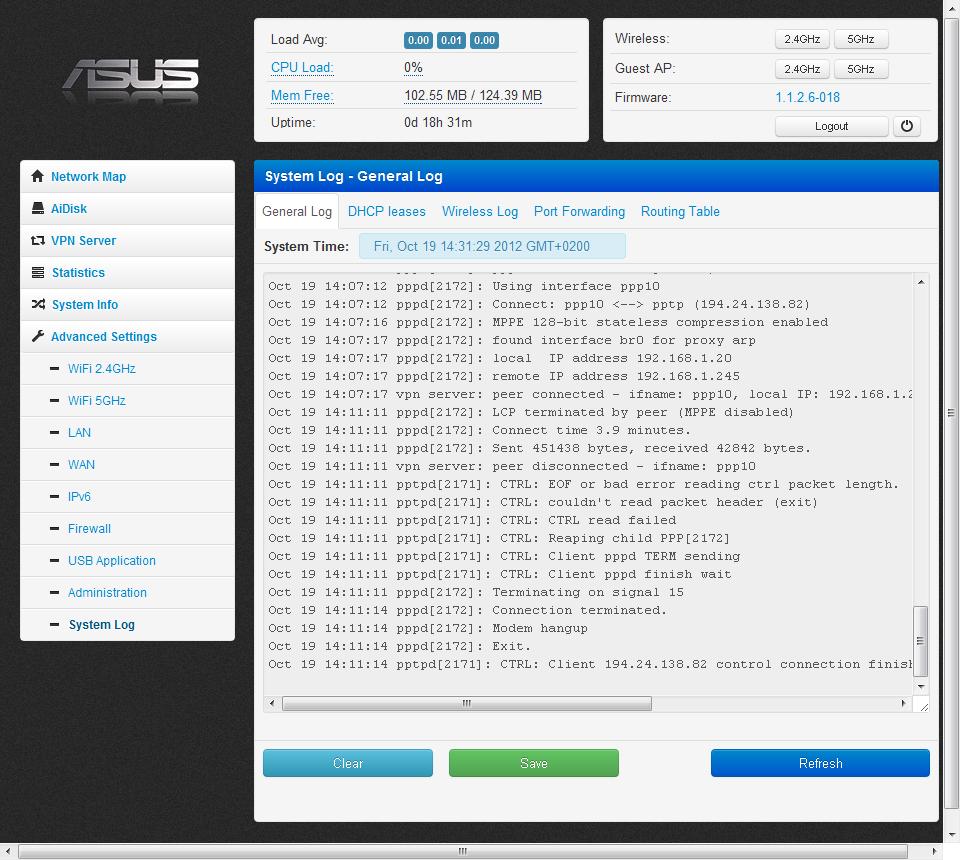Click the ASUS logo

(131, 78)
